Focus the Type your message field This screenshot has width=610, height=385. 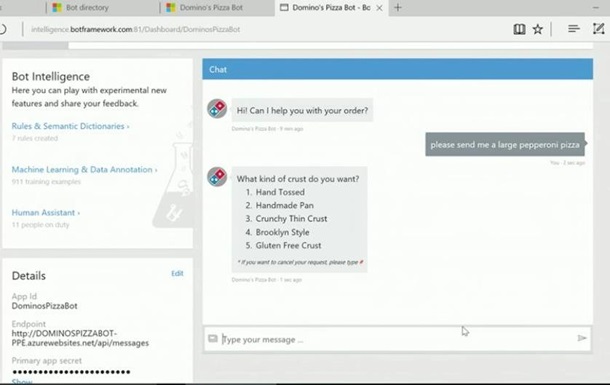coord(397,339)
